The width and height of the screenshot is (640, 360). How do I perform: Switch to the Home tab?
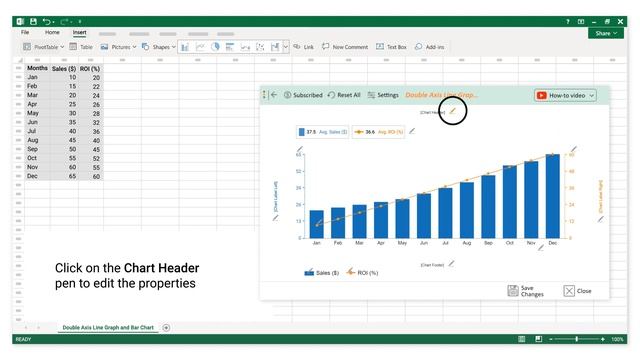(52, 32)
